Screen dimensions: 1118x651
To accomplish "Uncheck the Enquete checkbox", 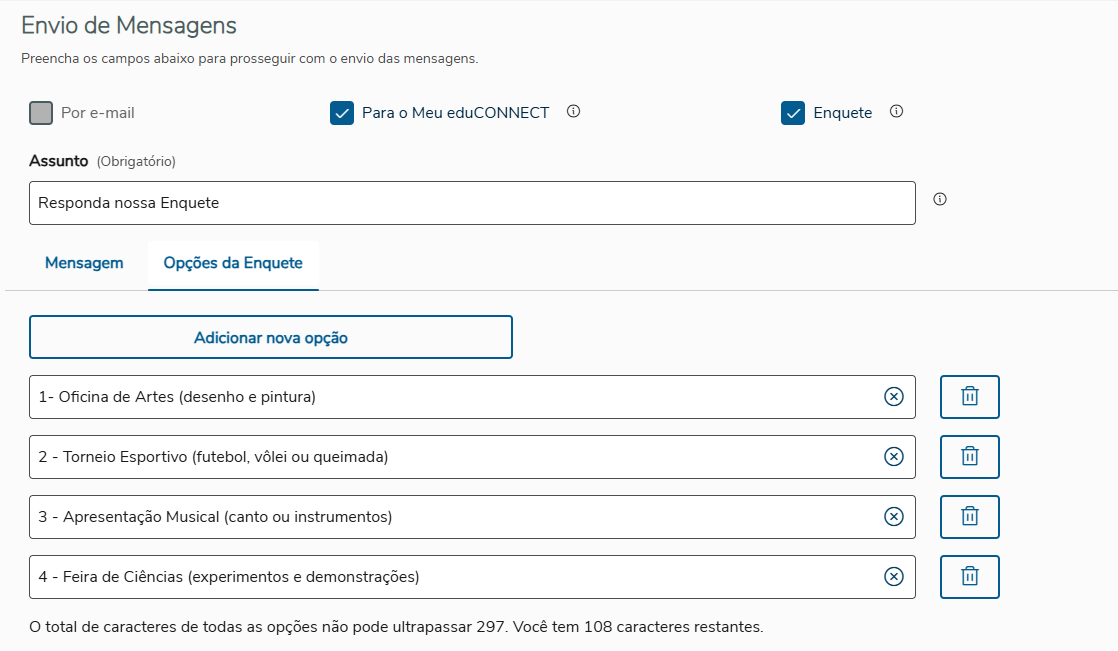I will [x=793, y=113].
